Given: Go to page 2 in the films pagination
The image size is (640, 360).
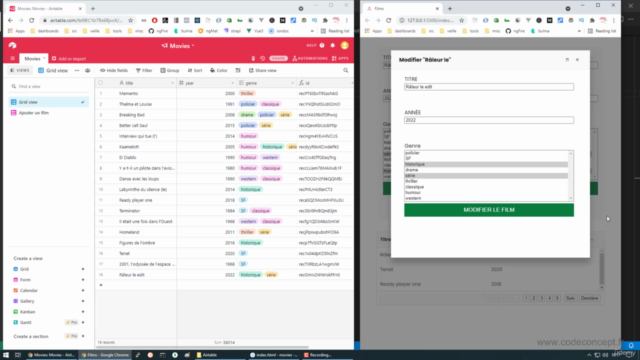Looking at the screenshot, I should (x=533, y=298).
